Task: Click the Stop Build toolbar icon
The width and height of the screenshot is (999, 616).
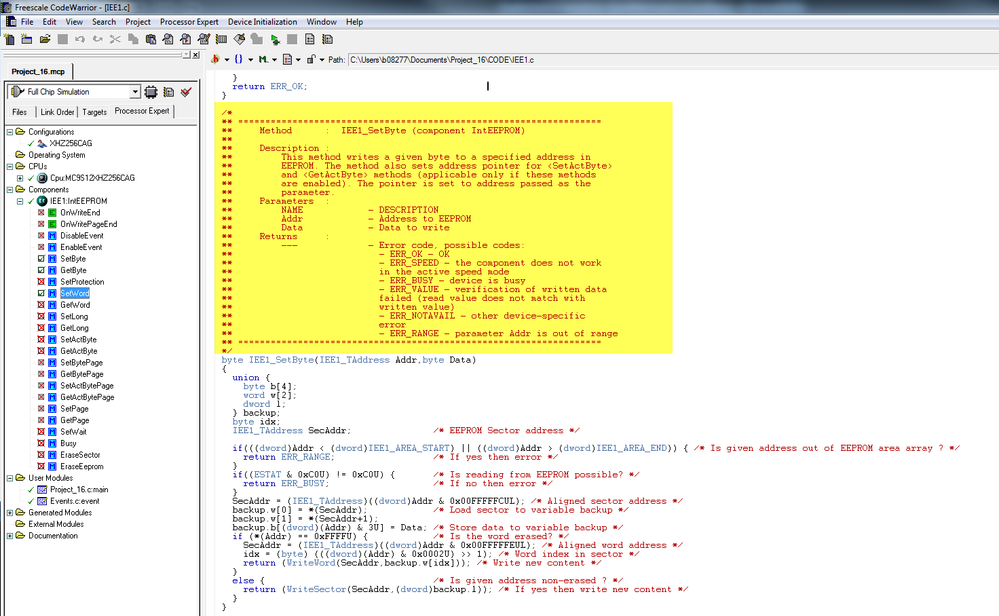Action: pyautogui.click(x=257, y=39)
